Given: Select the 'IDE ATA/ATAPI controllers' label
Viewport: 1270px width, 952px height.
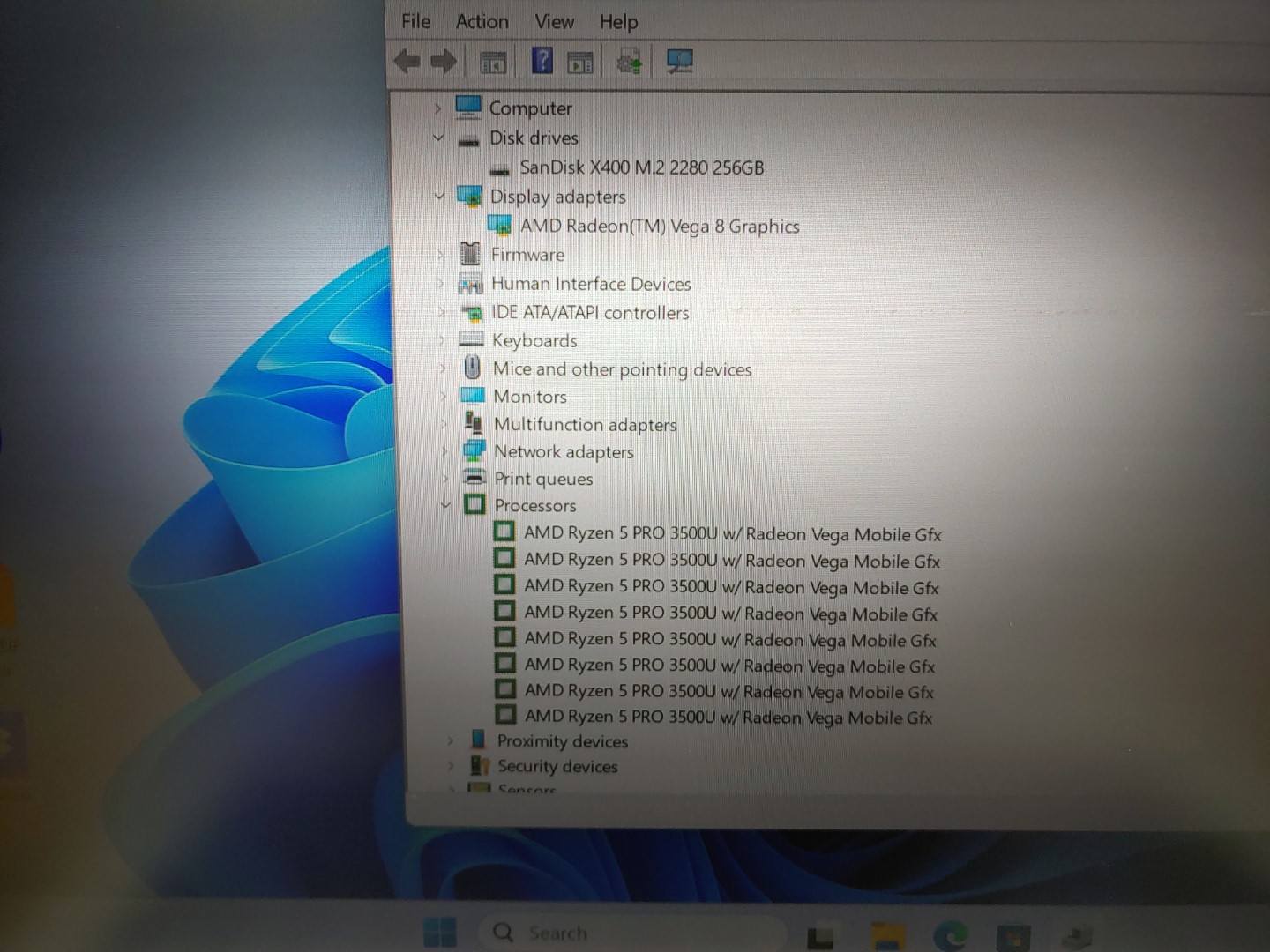Looking at the screenshot, I should (590, 313).
